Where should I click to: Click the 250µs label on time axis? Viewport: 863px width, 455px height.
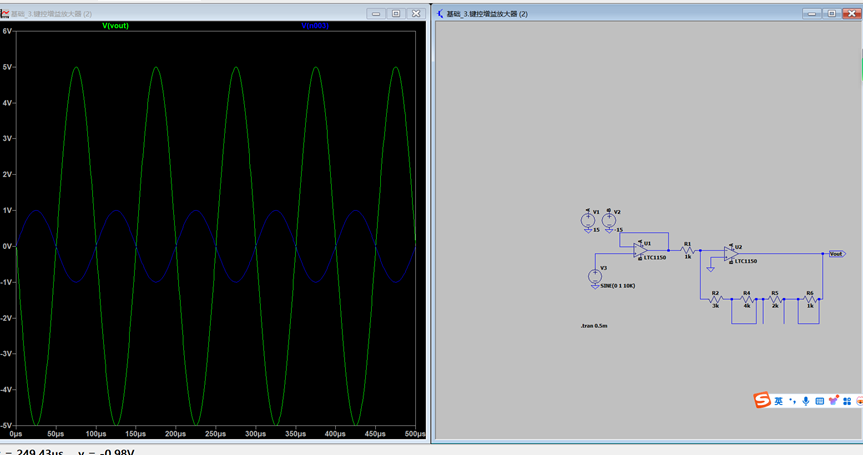[215, 434]
